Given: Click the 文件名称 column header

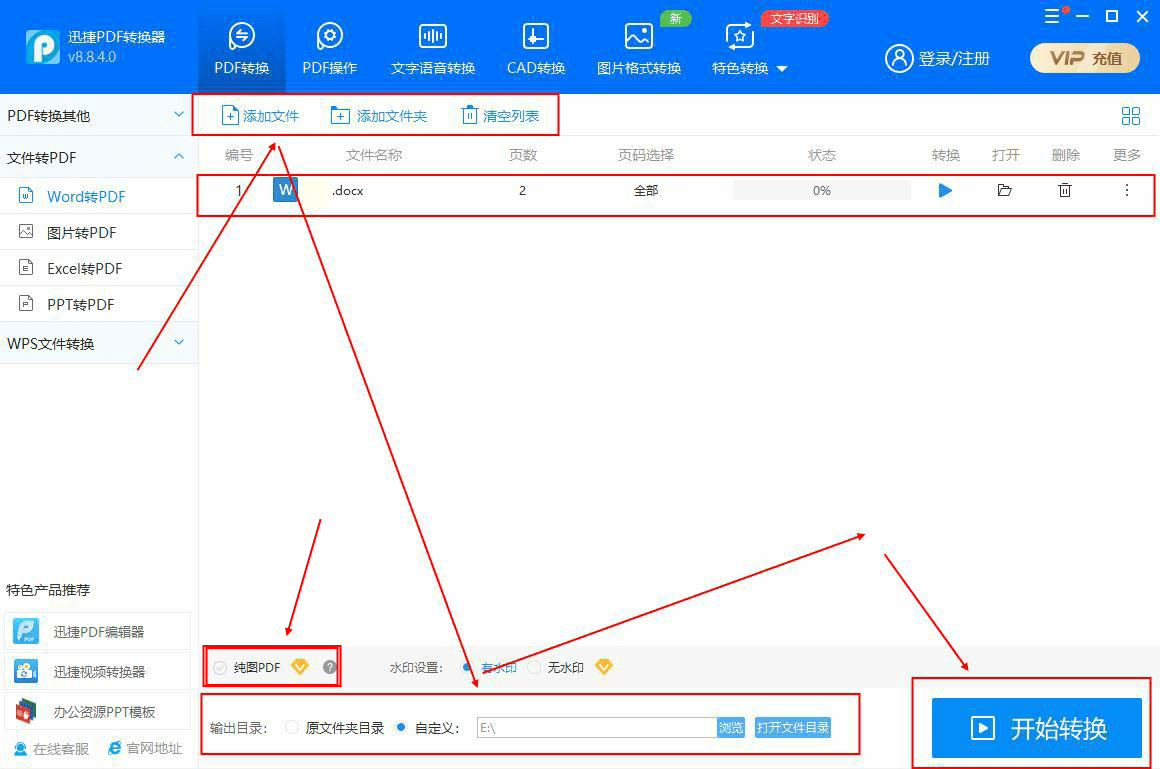Looking at the screenshot, I should pyautogui.click(x=374, y=155).
